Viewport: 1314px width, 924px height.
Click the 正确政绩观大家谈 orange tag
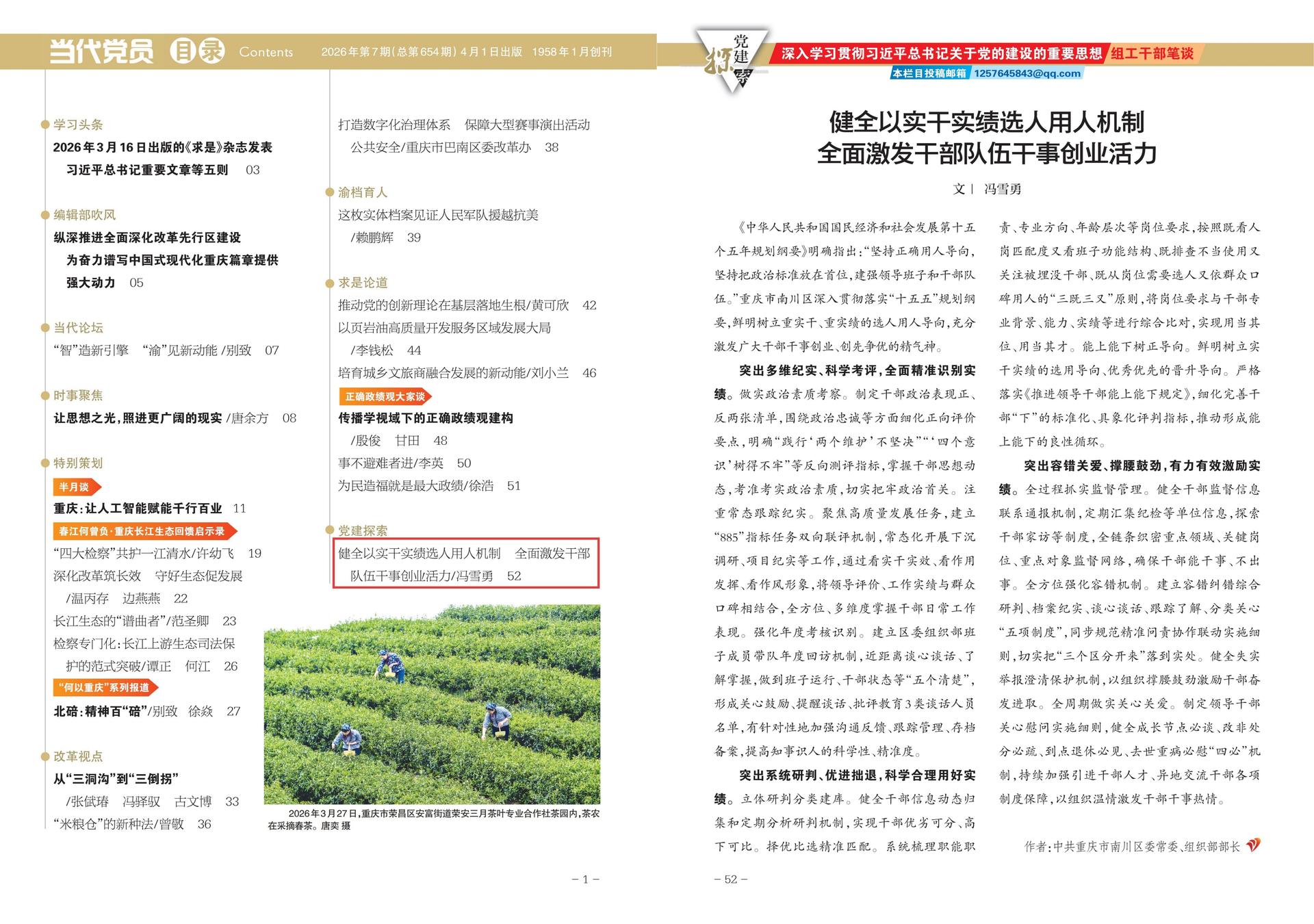(385, 396)
